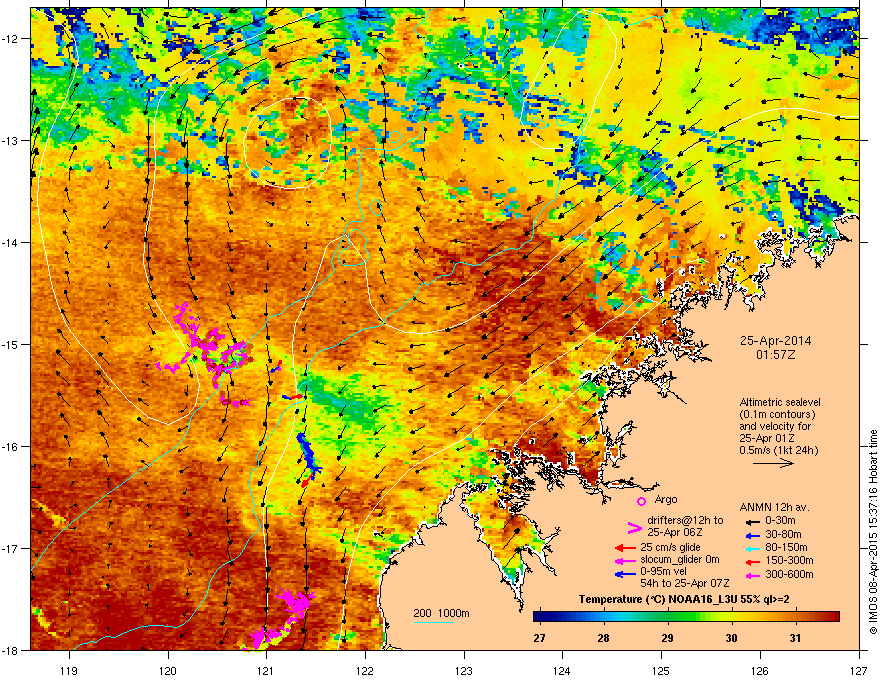The width and height of the screenshot is (880, 680).
Task: Click latitude axis label -12
Action: coord(10,39)
